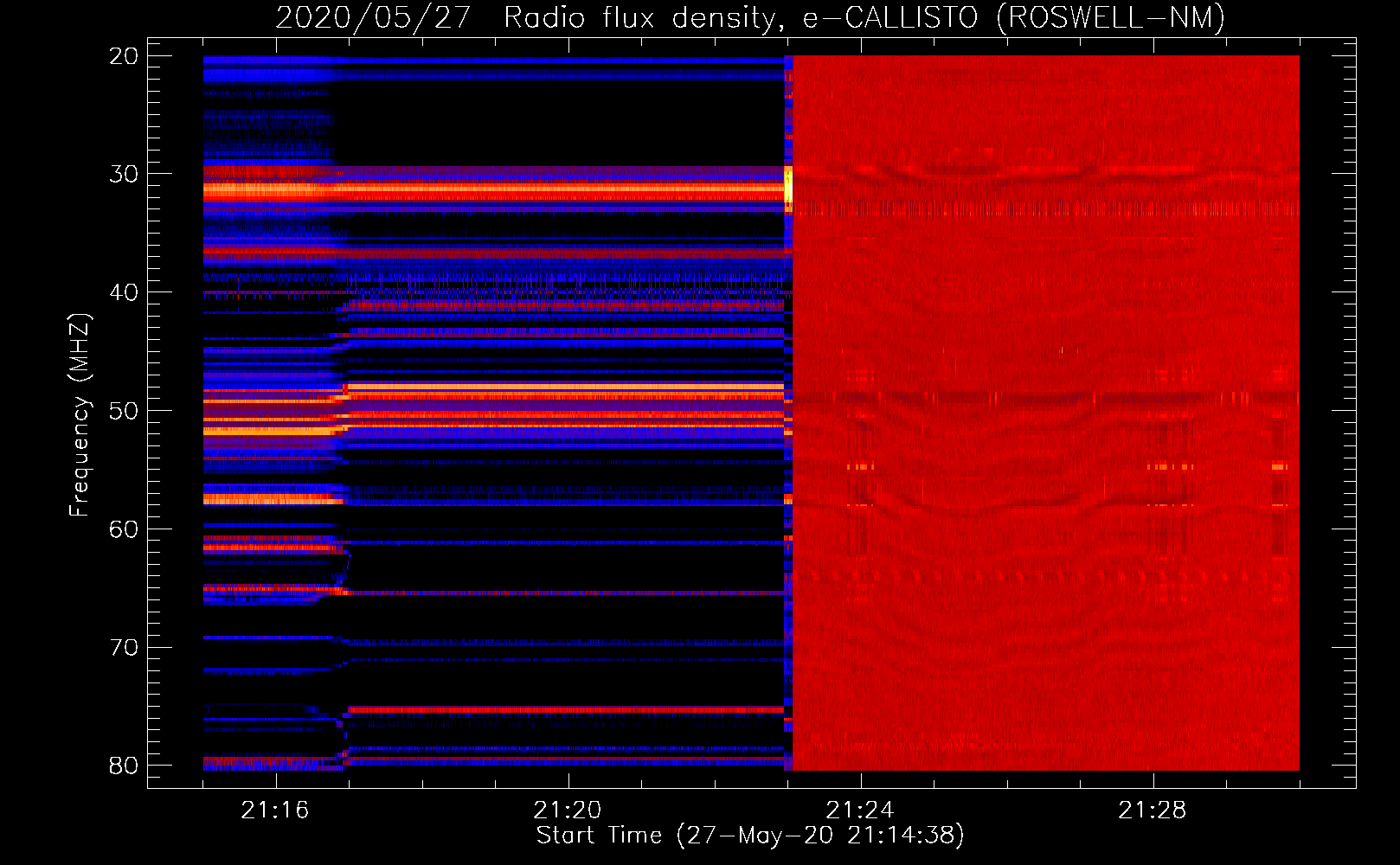The height and width of the screenshot is (865, 1400).
Task: Click the 50 MHz frequency tick label
Action: [x=124, y=411]
